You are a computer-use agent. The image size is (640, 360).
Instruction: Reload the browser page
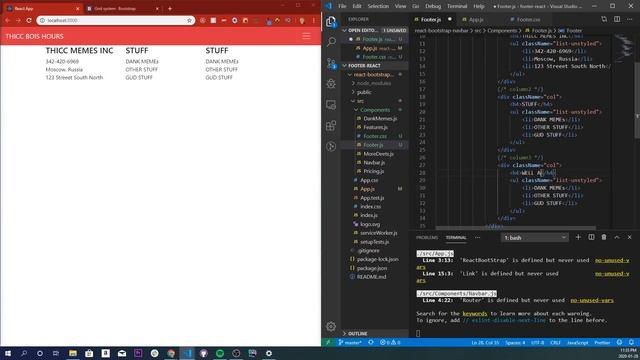[x=29, y=20]
